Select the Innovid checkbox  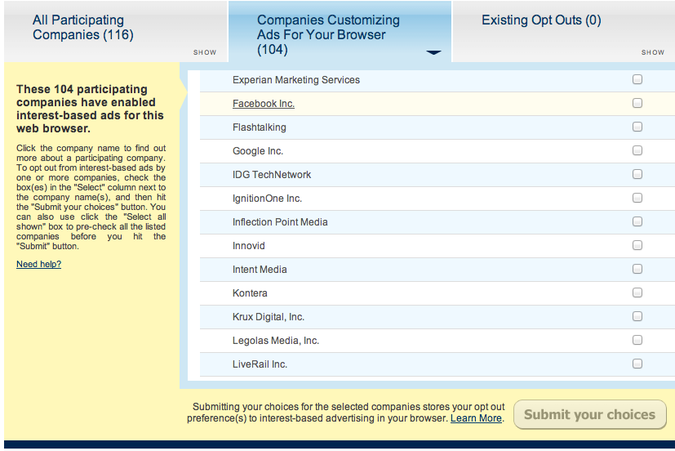click(637, 245)
